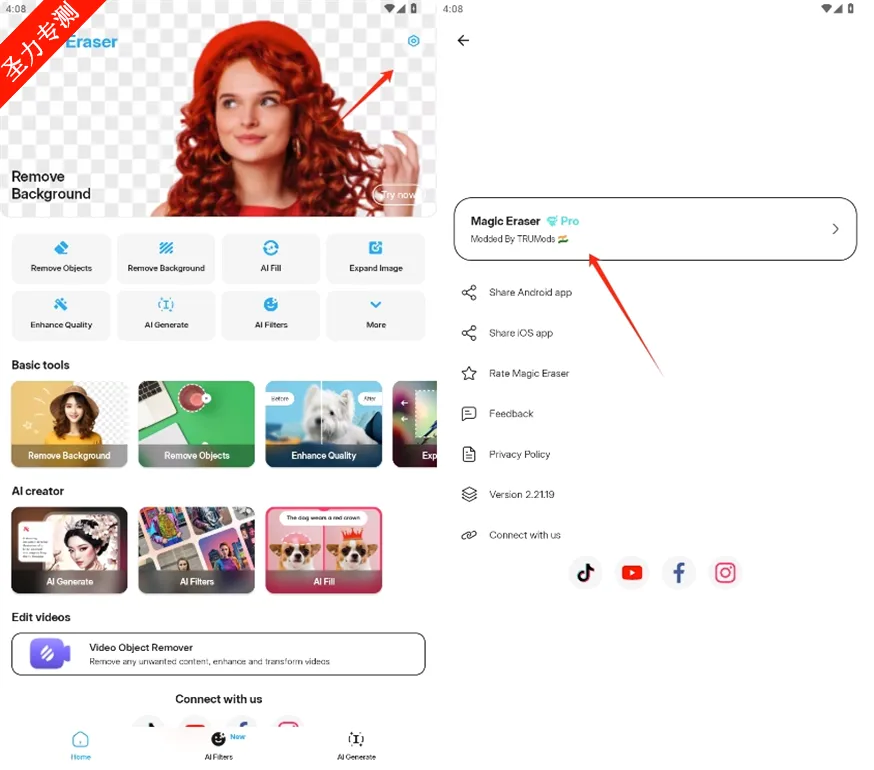Viewport: 874px width, 770px height.
Task: Switch to the AI Generate bottom tab
Action: coord(356,745)
